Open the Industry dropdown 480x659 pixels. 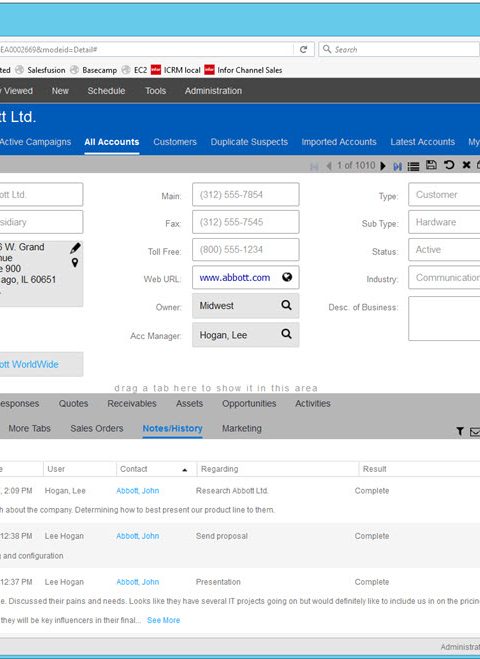coord(444,277)
